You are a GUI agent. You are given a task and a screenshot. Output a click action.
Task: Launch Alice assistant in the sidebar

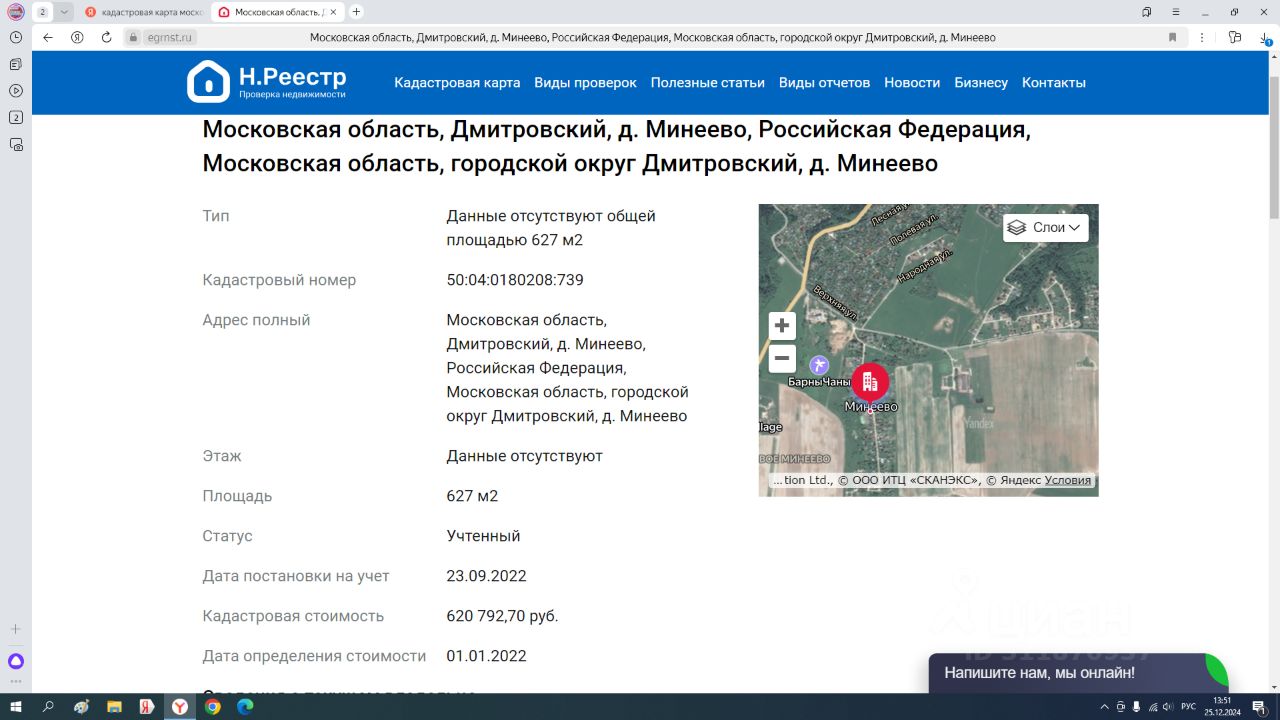(16, 661)
